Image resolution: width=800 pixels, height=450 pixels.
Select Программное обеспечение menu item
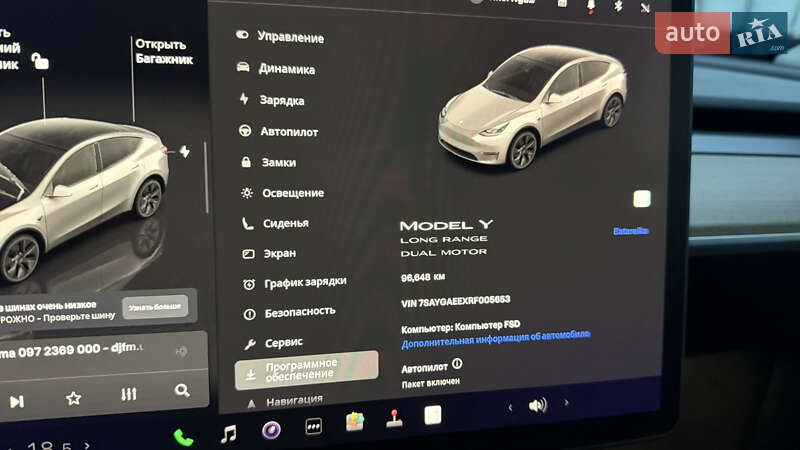click(307, 370)
